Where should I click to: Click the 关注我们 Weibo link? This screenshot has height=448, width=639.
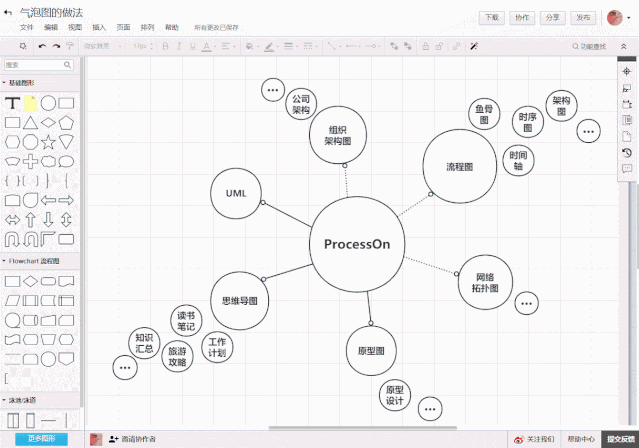(x=534, y=439)
